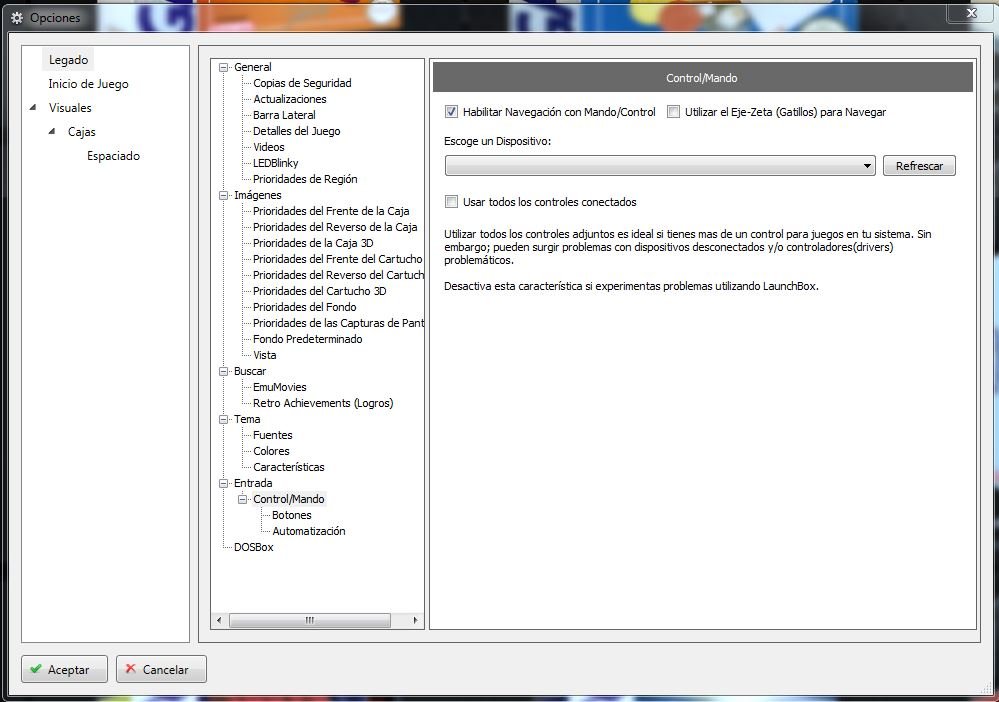
Task: Open Prioridades del Cartucho 3D
Action: (x=319, y=290)
